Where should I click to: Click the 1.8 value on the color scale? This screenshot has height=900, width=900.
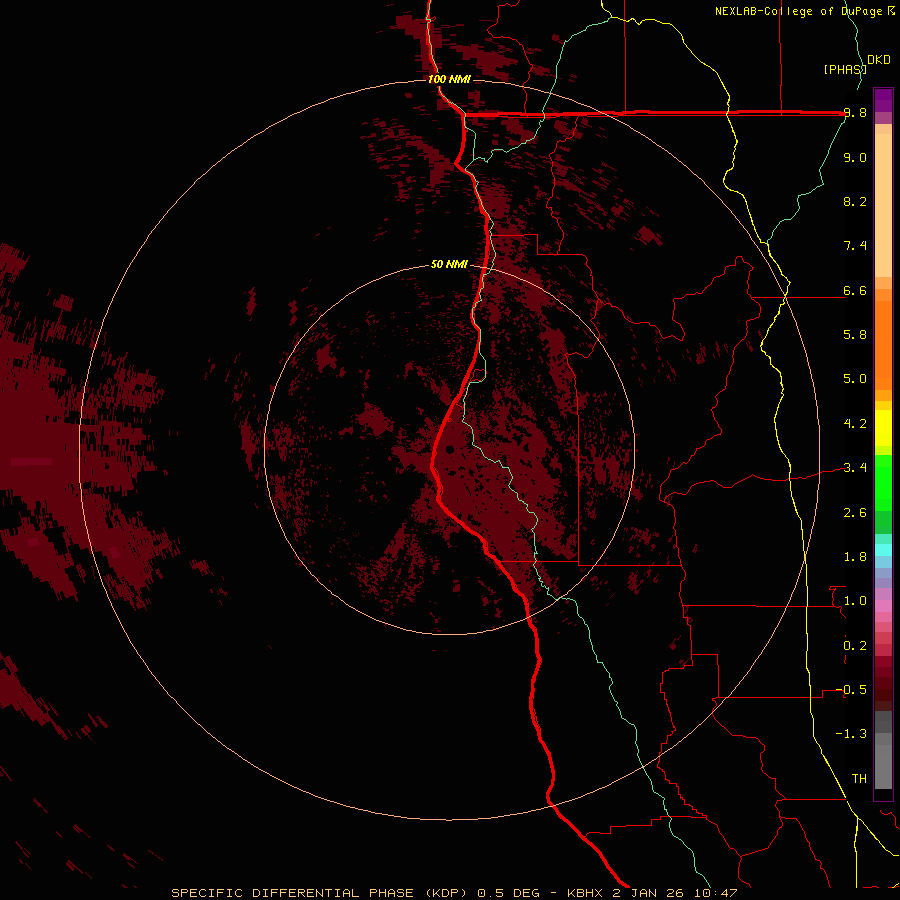point(855,557)
